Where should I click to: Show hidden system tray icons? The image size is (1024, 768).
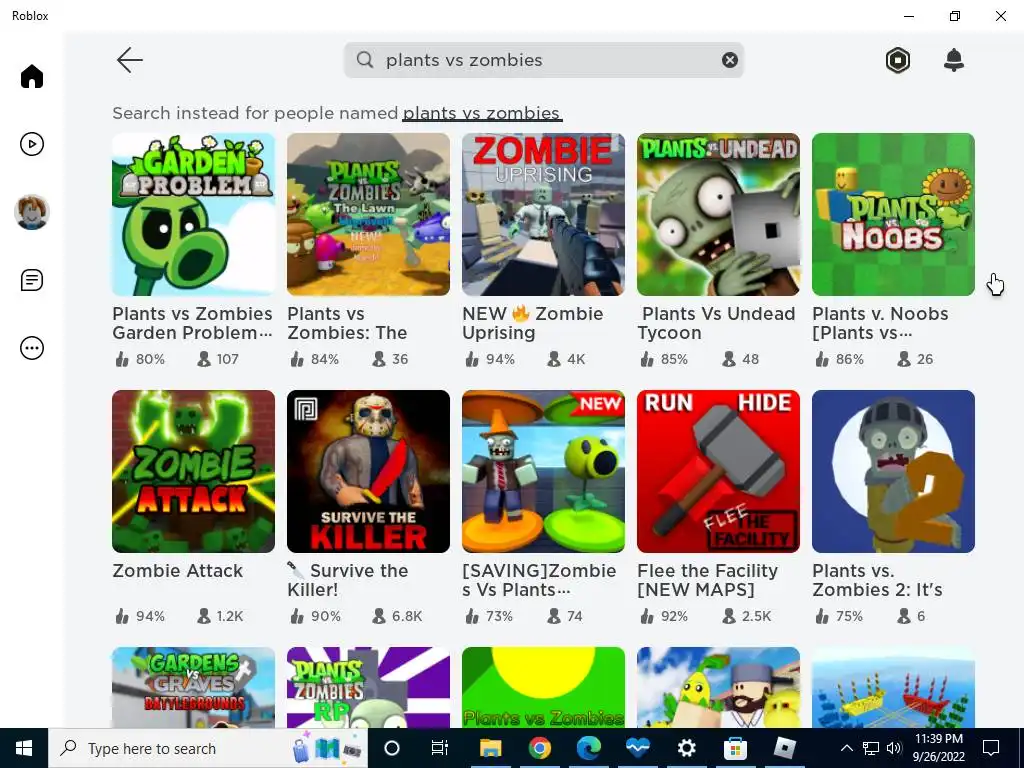[x=846, y=748]
